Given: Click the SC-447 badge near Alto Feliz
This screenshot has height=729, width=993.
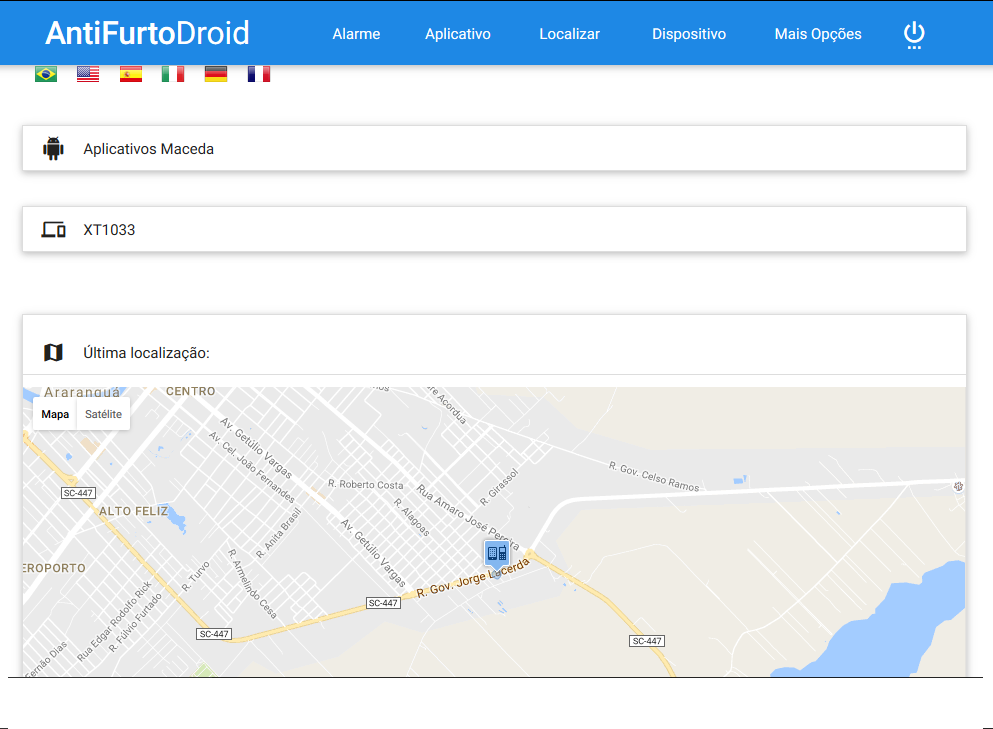Looking at the screenshot, I should (x=79, y=493).
